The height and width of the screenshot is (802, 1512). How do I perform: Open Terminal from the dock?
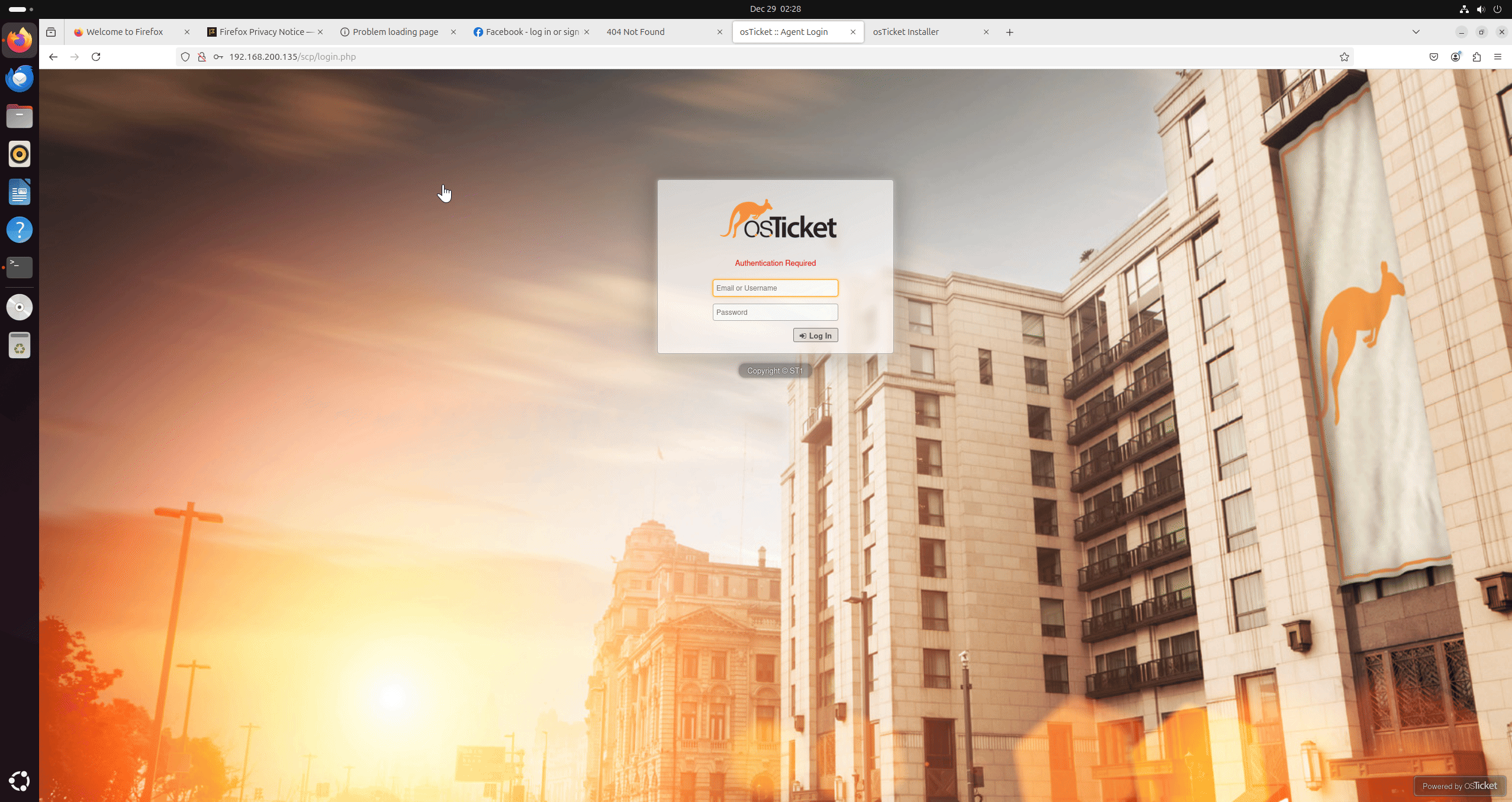20,268
